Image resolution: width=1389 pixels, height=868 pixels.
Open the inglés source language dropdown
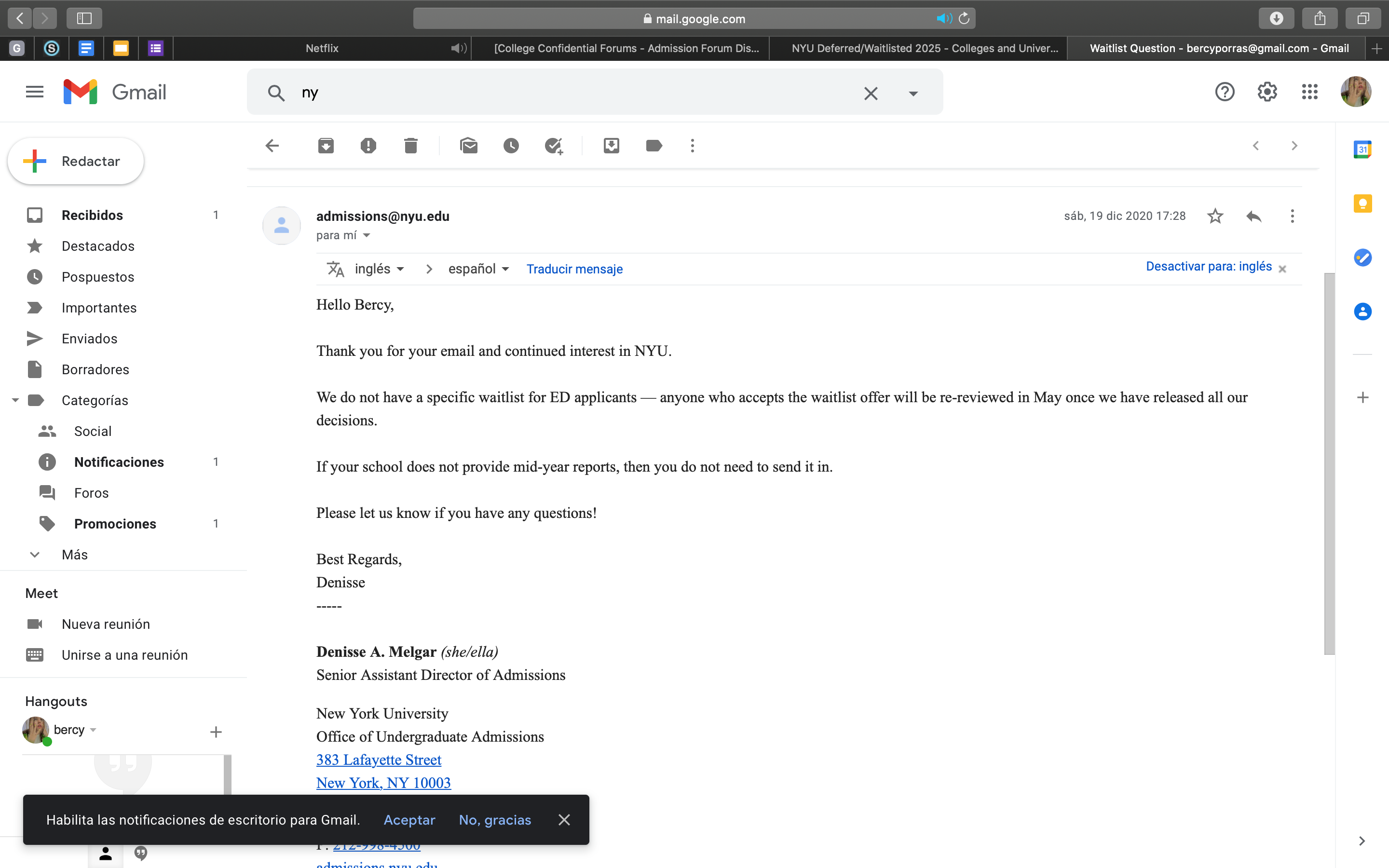click(x=379, y=269)
